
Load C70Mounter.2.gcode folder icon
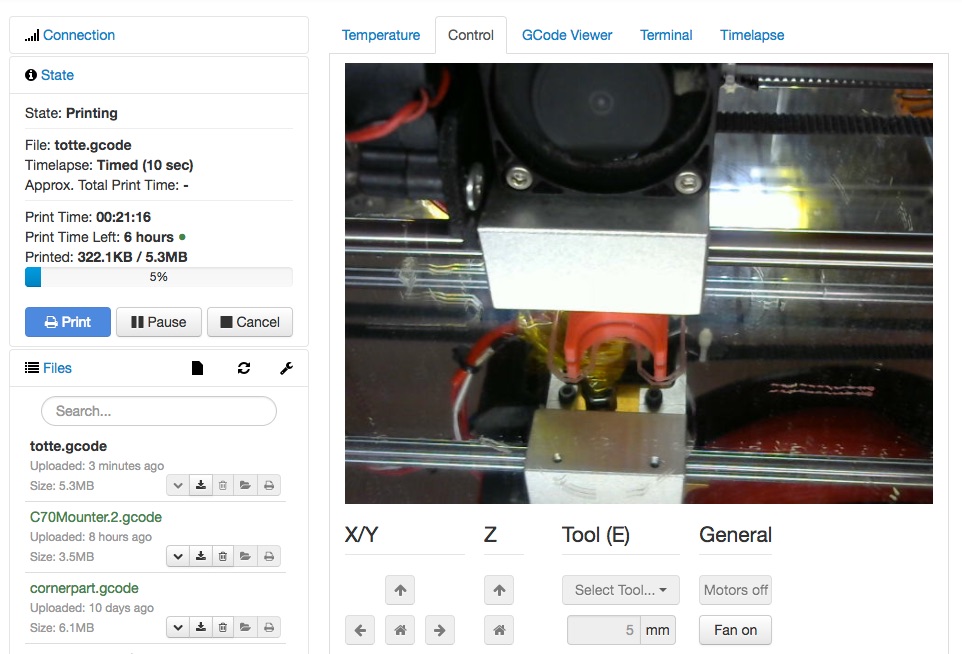click(x=245, y=556)
